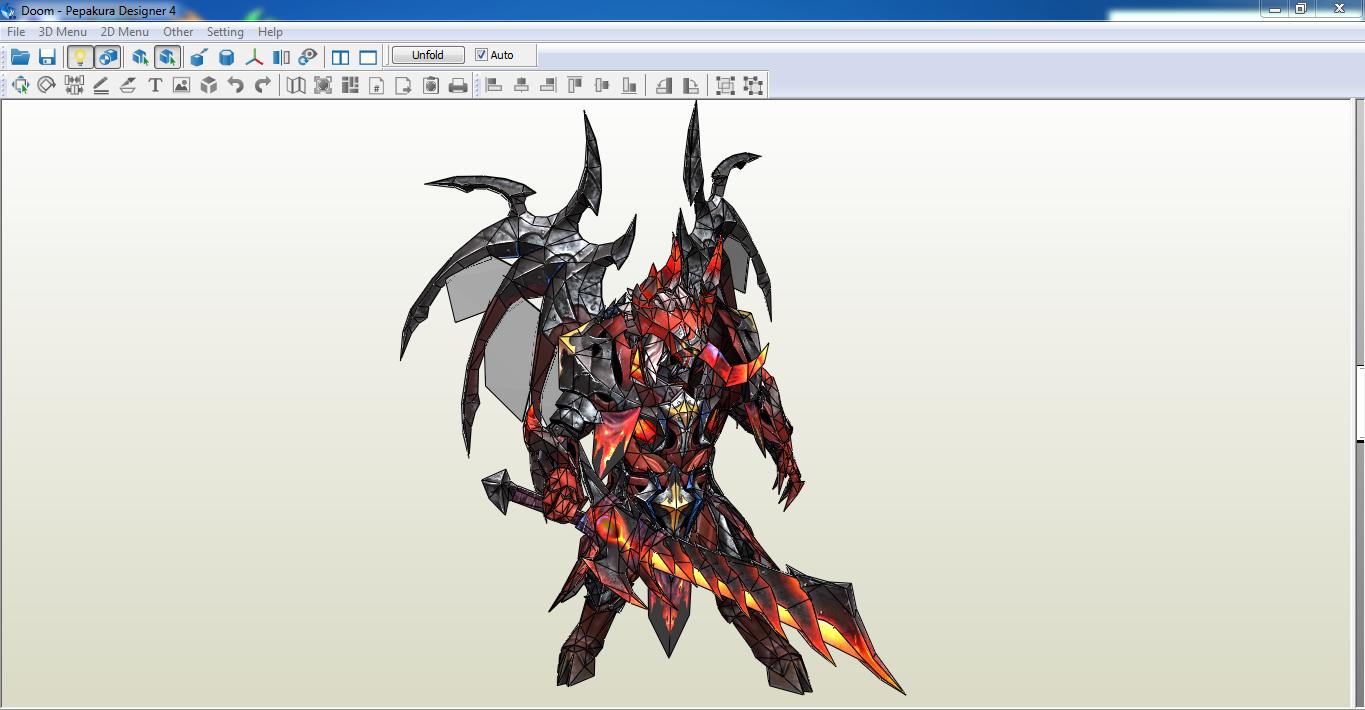Align parts center horizontally icon

click(x=521, y=86)
